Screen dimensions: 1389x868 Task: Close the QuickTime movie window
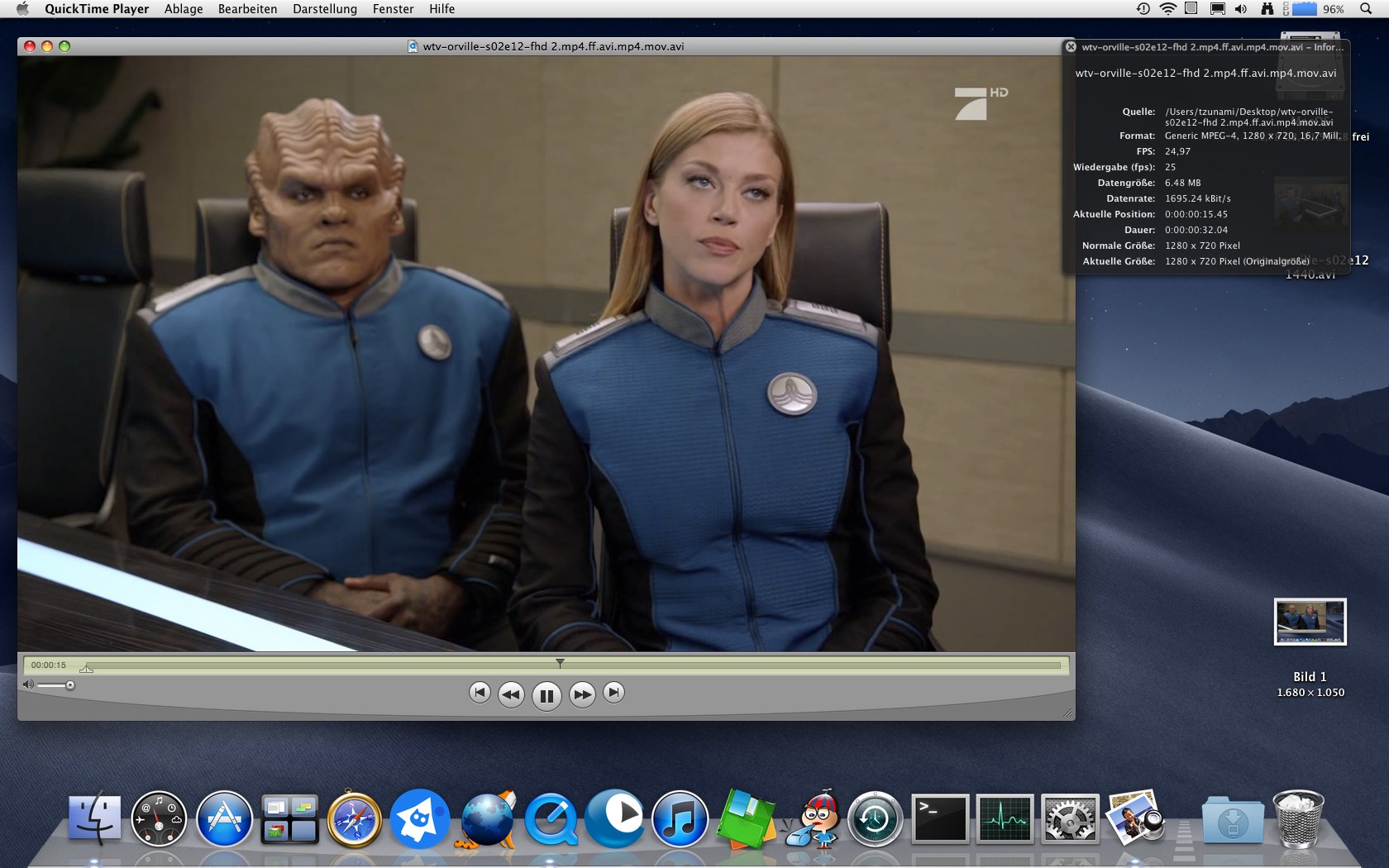pos(30,46)
